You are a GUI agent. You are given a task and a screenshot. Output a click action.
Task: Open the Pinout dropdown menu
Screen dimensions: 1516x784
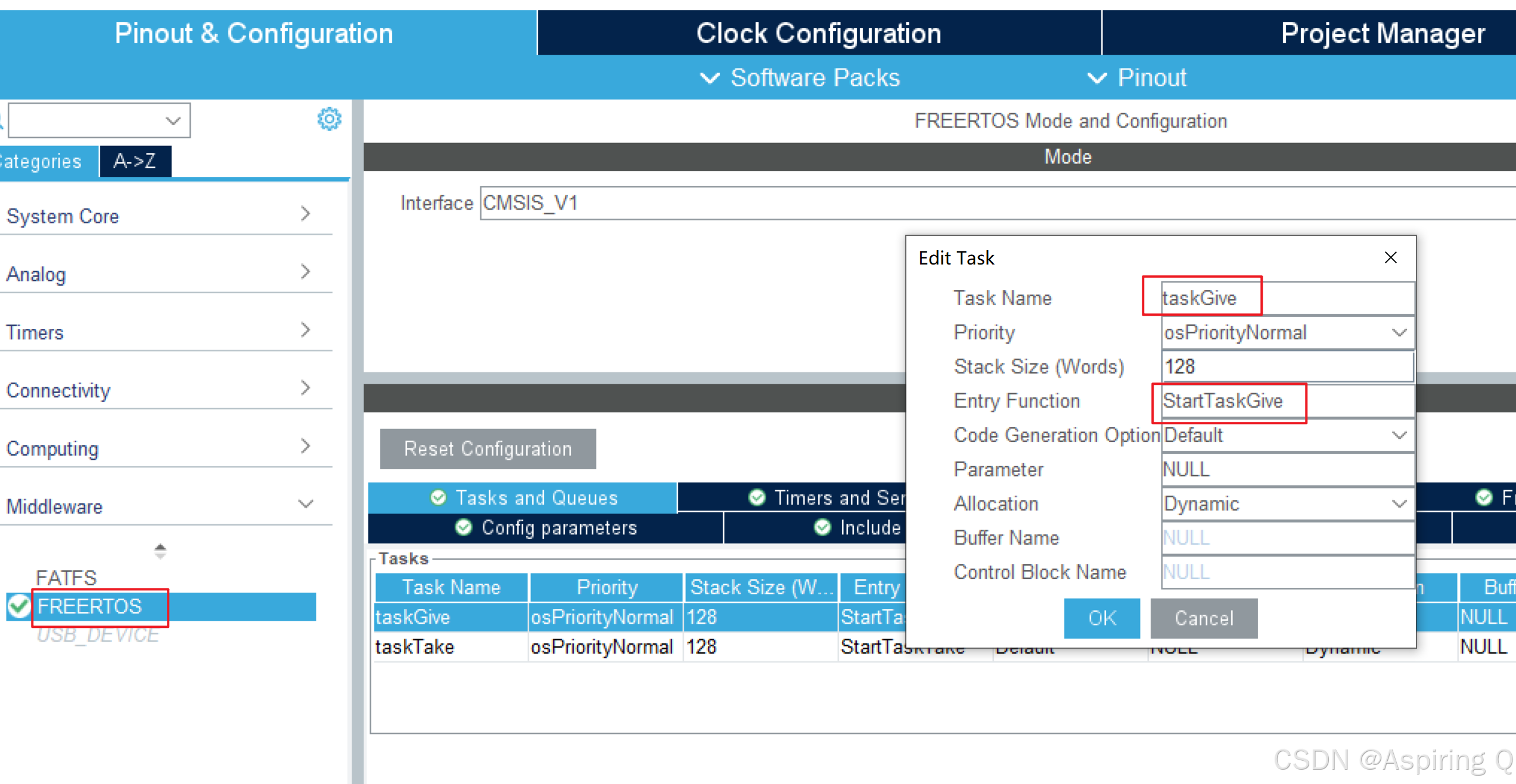click(x=1138, y=77)
